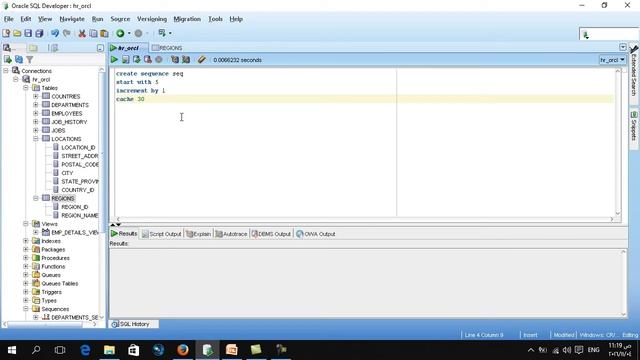Viewport: 640px width, 360px height.
Task: Open Microsoft Edge from the taskbar
Action: tap(85, 350)
